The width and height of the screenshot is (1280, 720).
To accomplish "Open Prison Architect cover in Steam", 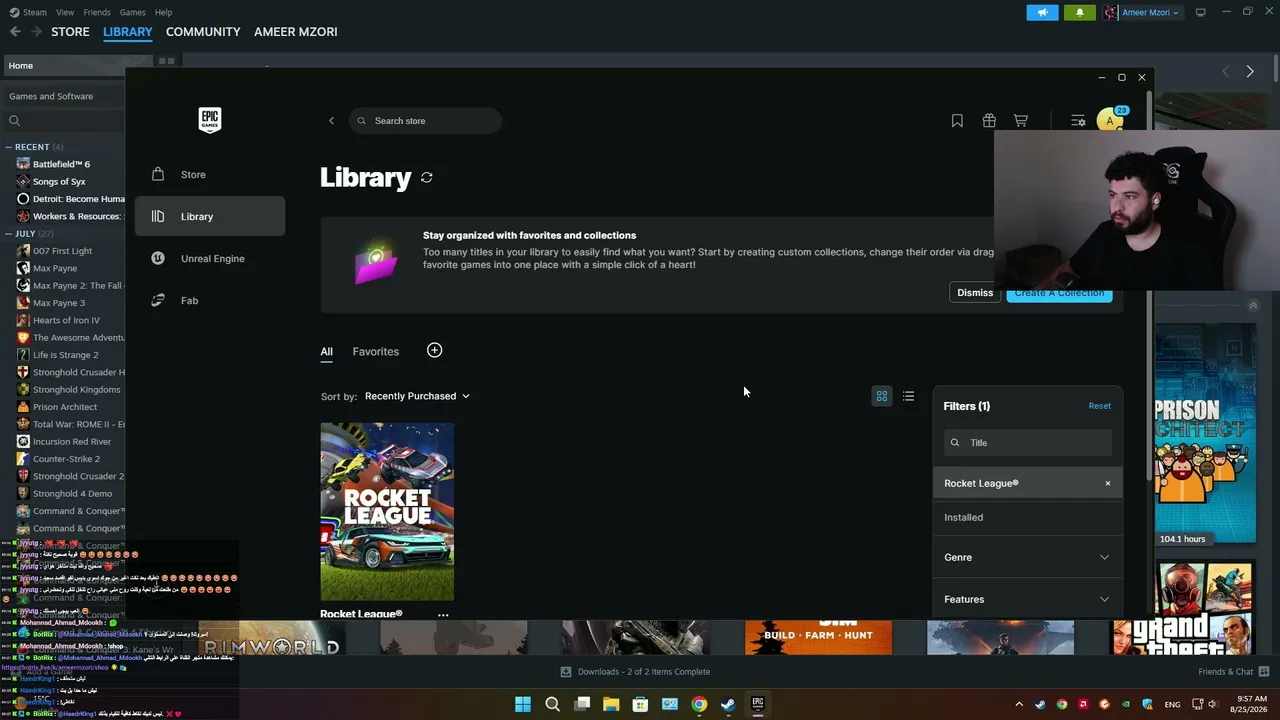I will click(x=1205, y=433).
